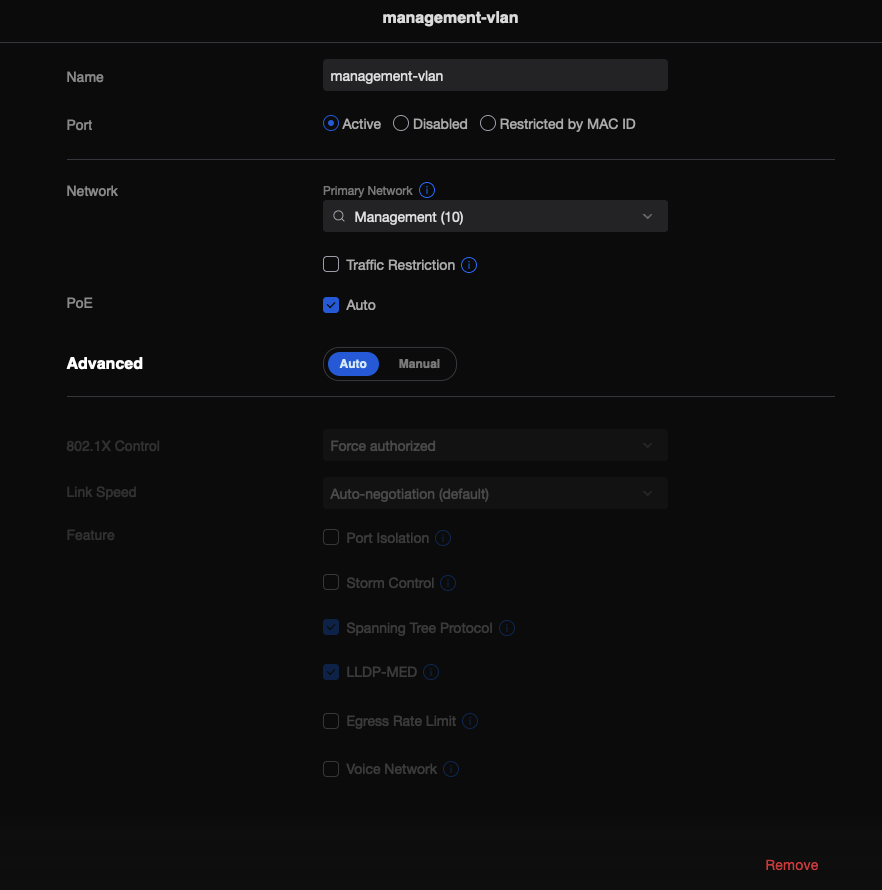Viewport: 882px width, 890px height.
Task: Click the Storm Control info icon
Action: coord(447,583)
